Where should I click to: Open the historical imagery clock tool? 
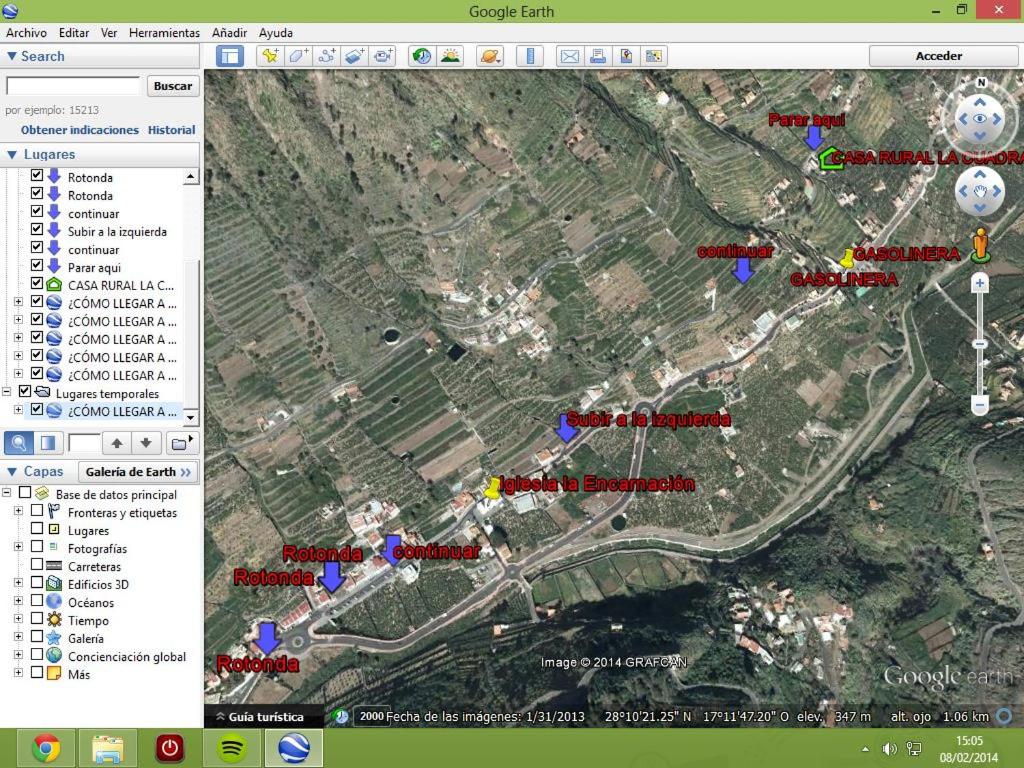pyautogui.click(x=421, y=56)
